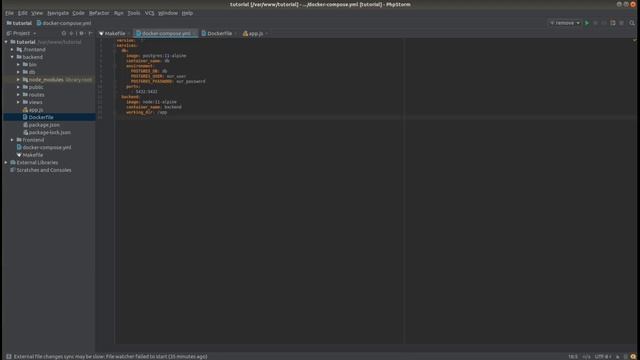Image resolution: width=640 pixels, height=360 pixels.
Task: Expand the frontend folder
Action: [12, 140]
